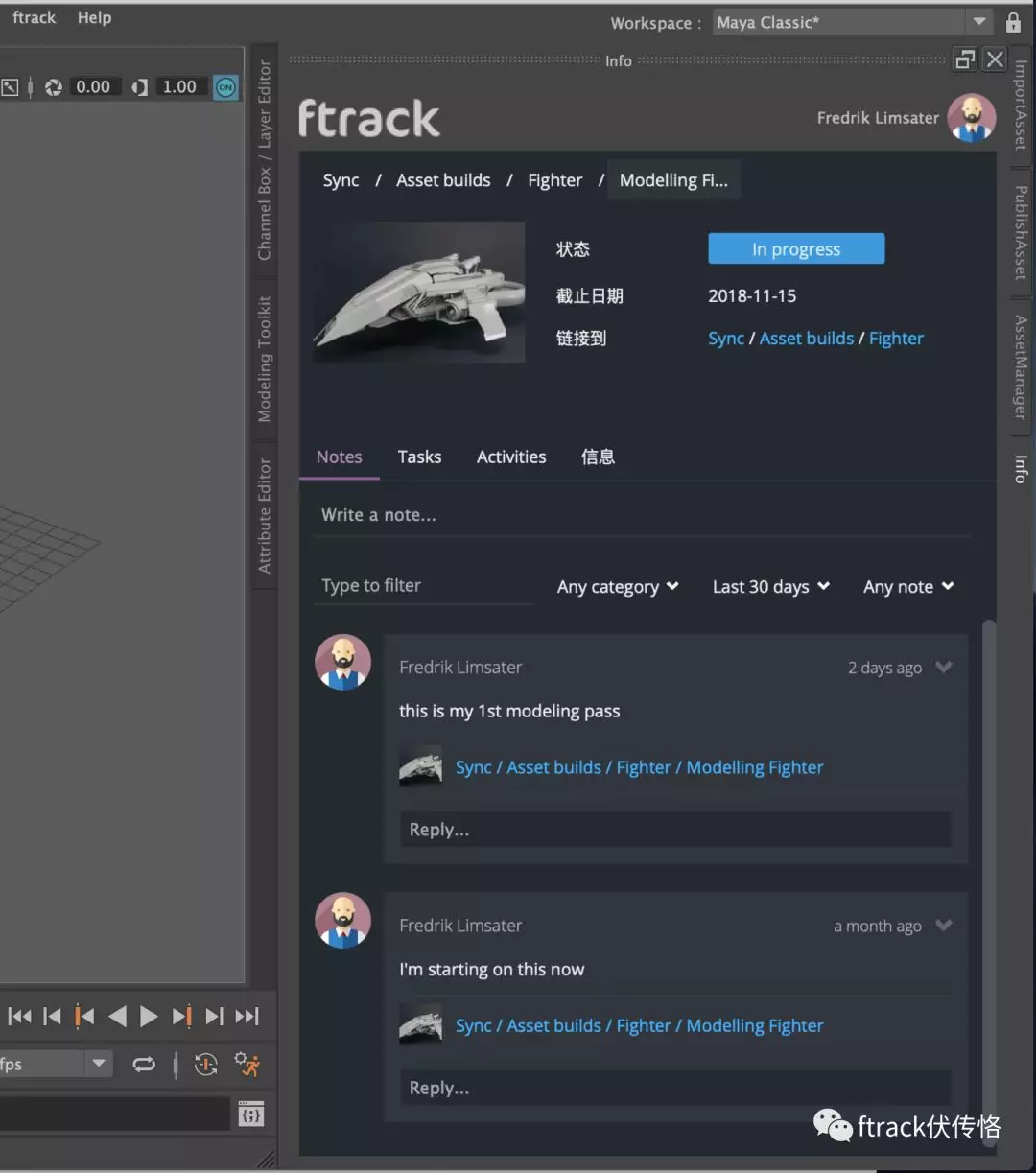Close the Info panel
This screenshot has width=1036, height=1173.
click(996, 59)
